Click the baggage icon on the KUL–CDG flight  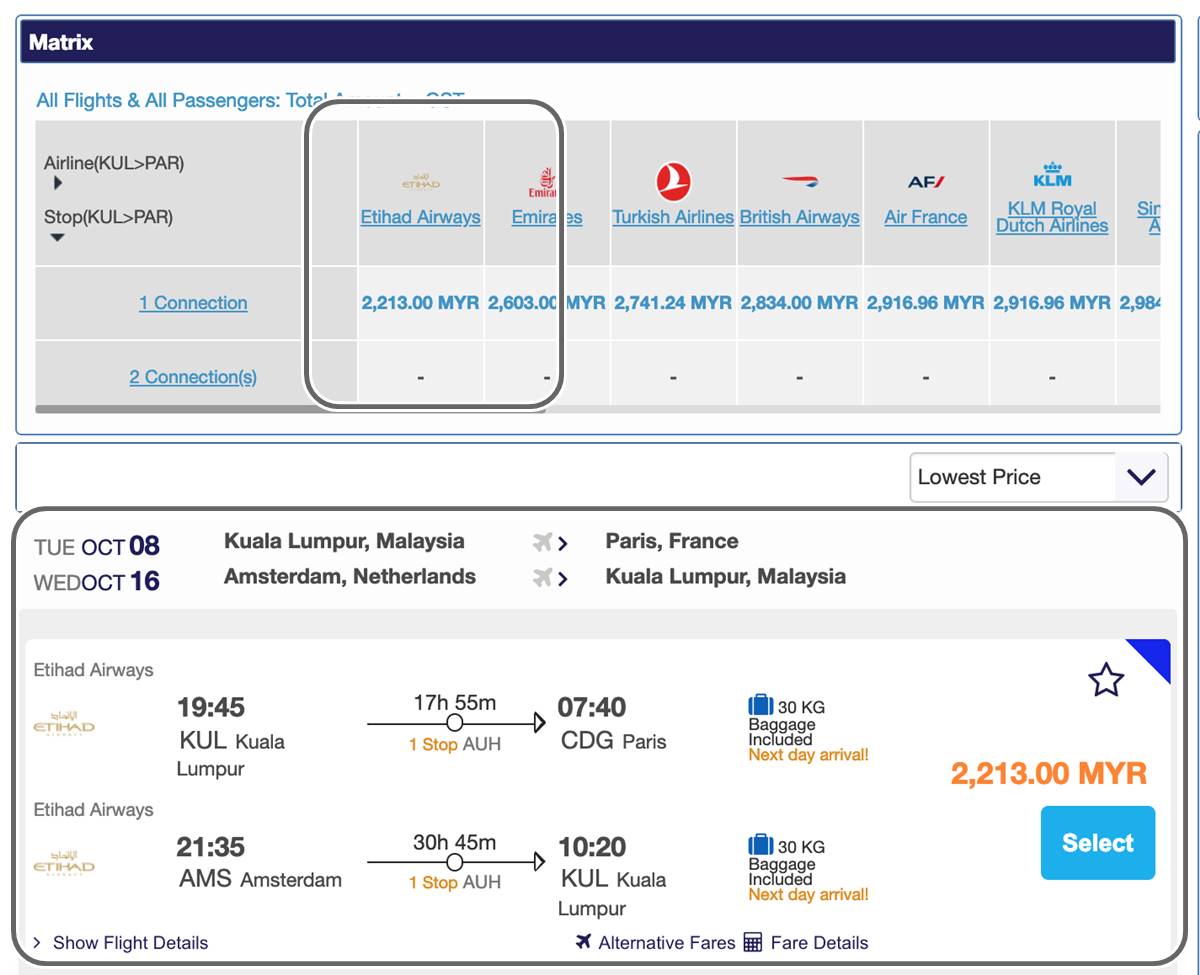(761, 706)
